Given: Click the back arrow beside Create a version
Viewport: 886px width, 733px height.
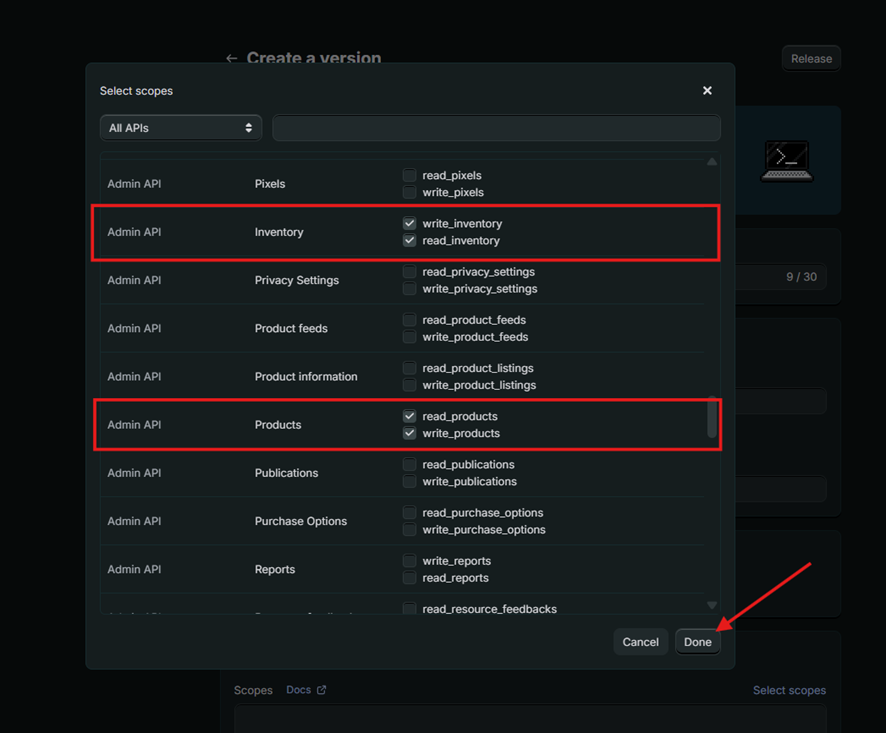Looking at the screenshot, I should tap(232, 59).
